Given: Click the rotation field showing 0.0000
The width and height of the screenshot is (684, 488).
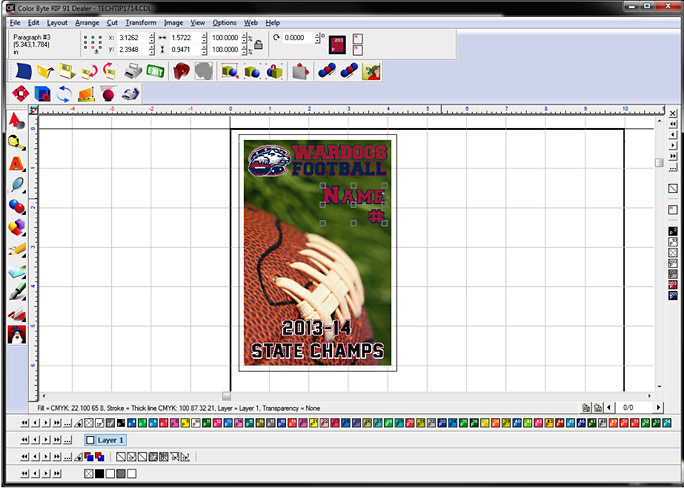Looking at the screenshot, I should 298,38.
